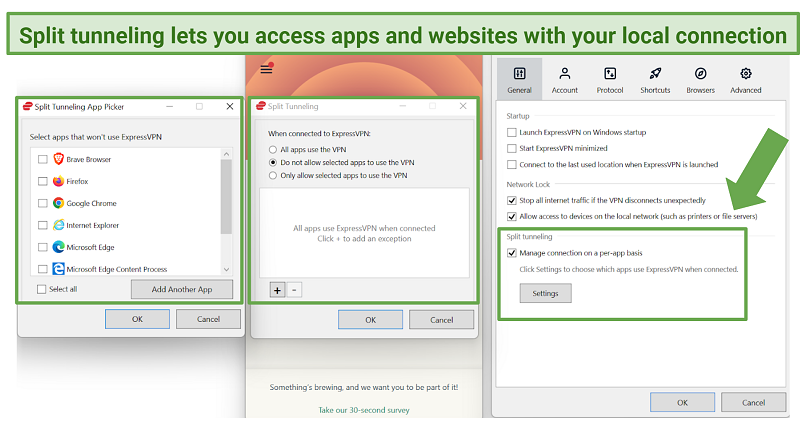806x434 pixels.
Task: Select Only allow selected apps to use the VPN
Action: tap(273, 175)
